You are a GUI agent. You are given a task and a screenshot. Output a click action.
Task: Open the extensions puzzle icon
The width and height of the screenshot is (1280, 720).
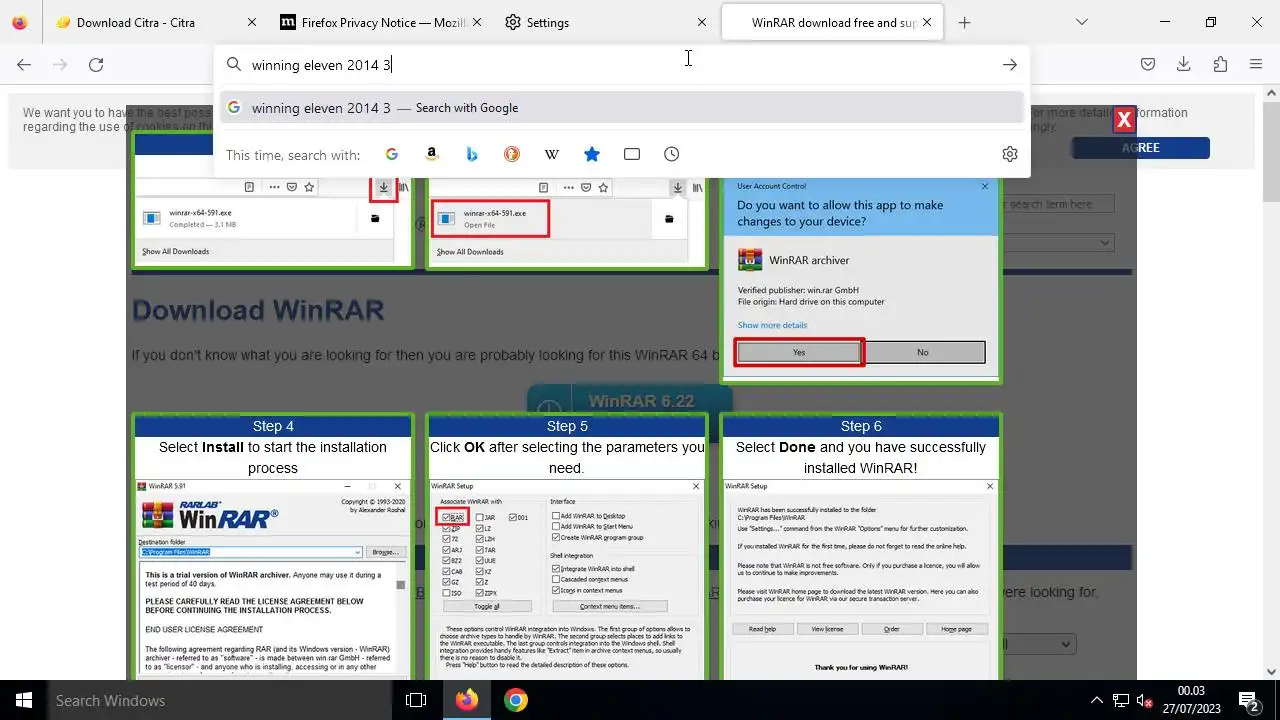pyautogui.click(x=1220, y=65)
